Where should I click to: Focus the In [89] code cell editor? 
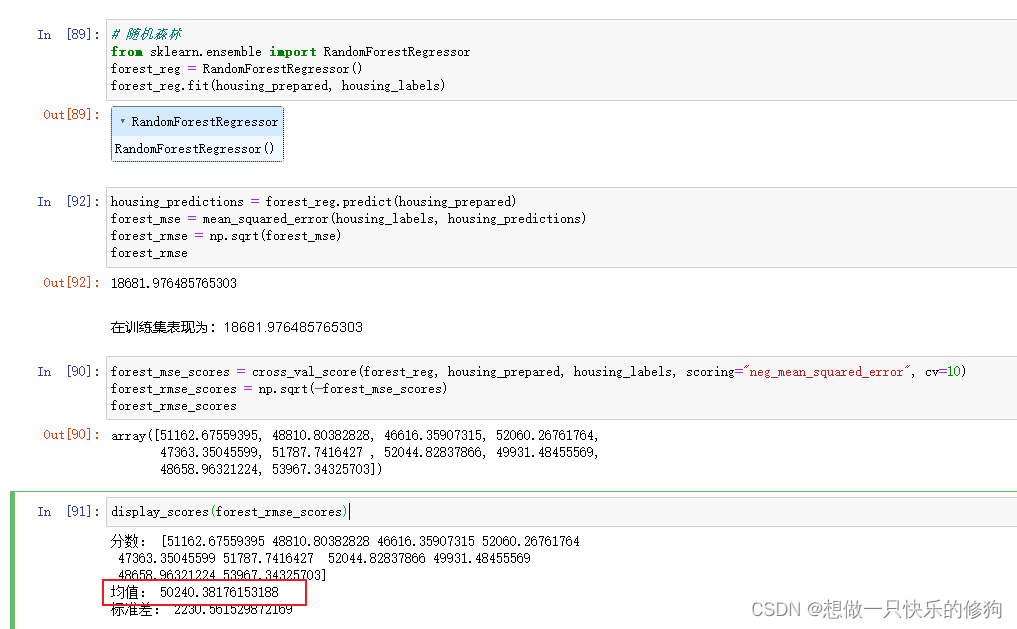coord(562,60)
